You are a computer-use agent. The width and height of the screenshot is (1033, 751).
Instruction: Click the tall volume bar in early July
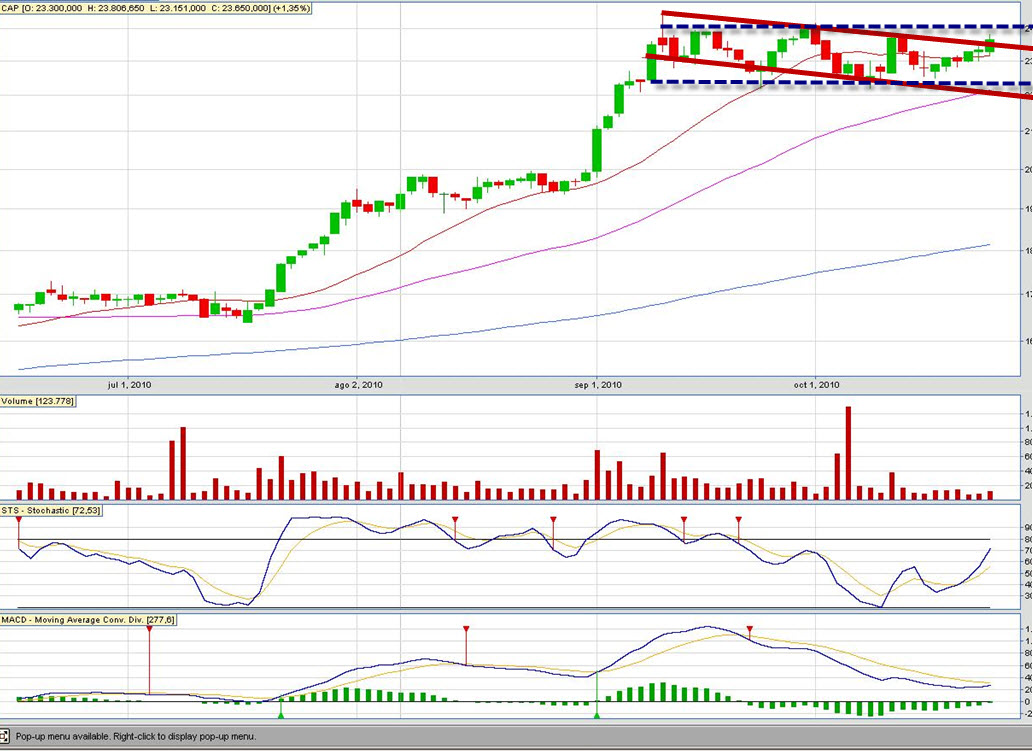182,463
